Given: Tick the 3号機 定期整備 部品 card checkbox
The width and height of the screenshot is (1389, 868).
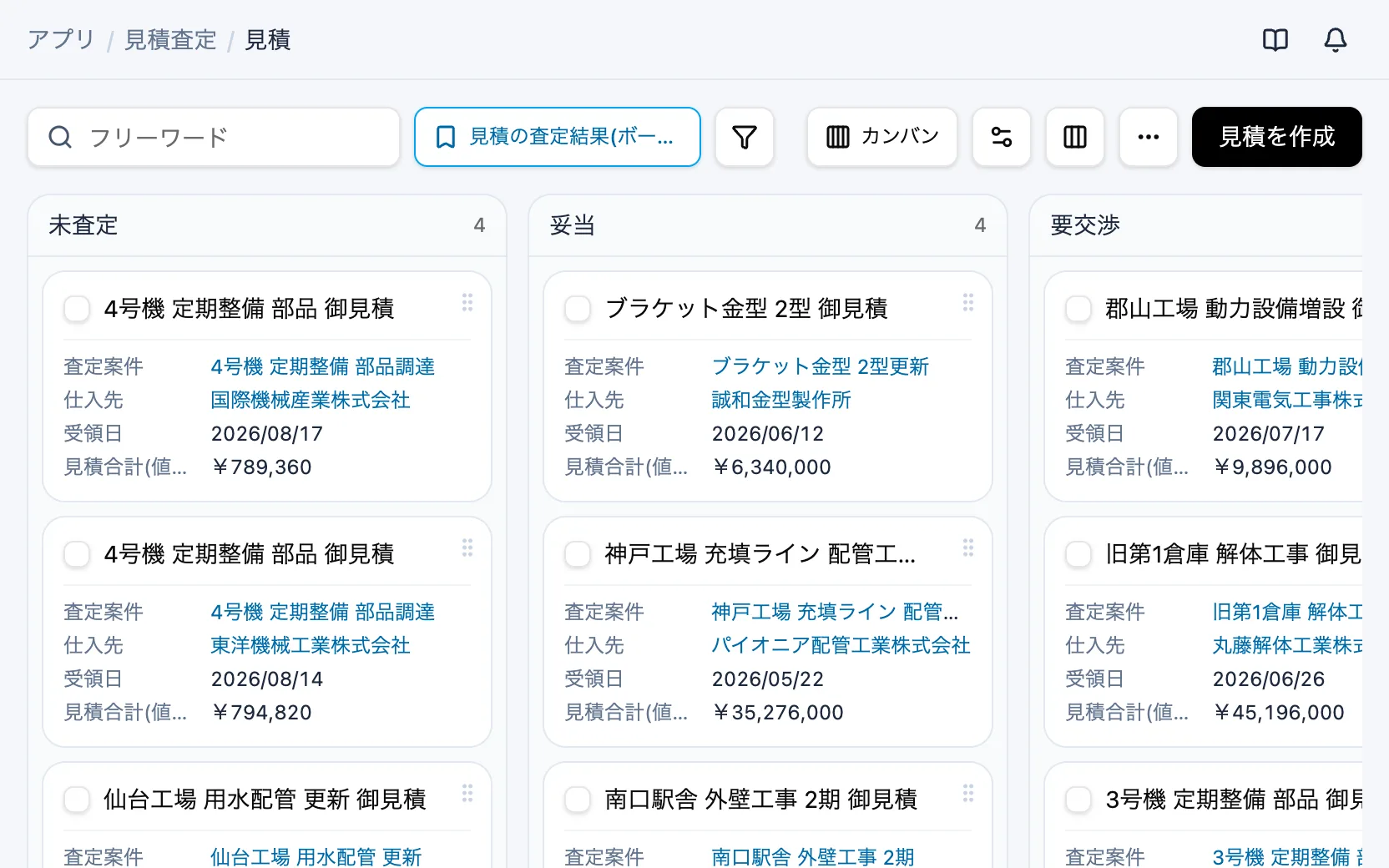Looking at the screenshot, I should point(1078,800).
